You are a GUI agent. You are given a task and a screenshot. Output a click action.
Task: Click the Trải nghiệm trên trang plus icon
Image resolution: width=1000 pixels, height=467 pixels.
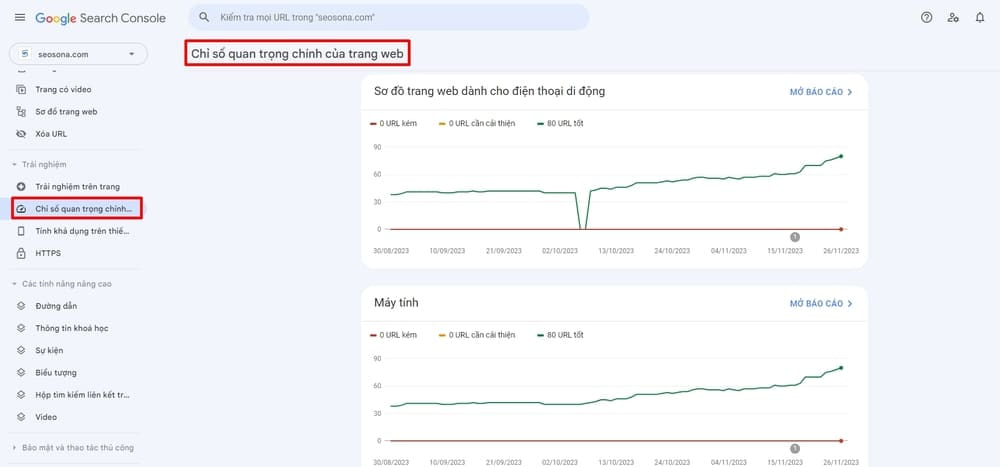tap(21, 186)
